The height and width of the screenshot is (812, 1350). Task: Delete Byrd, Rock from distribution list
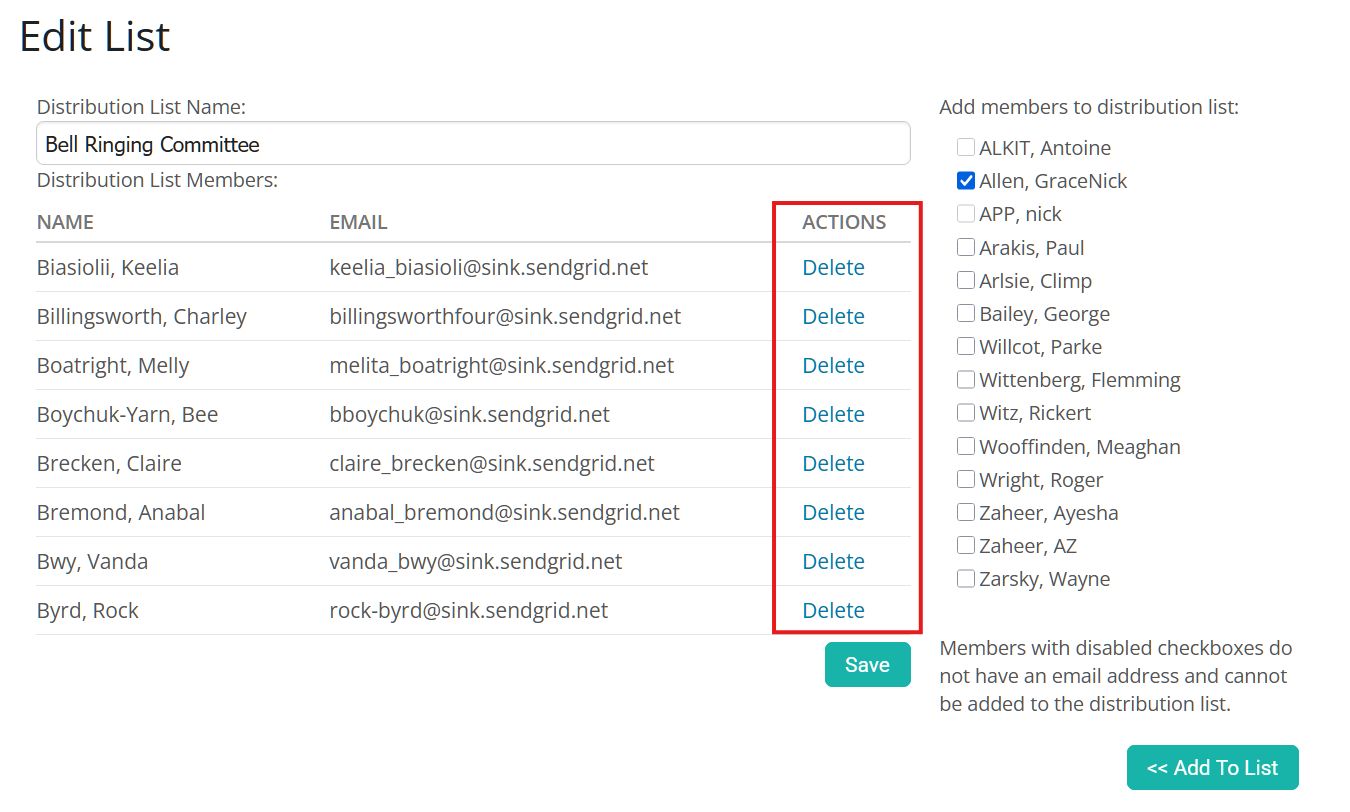point(833,611)
